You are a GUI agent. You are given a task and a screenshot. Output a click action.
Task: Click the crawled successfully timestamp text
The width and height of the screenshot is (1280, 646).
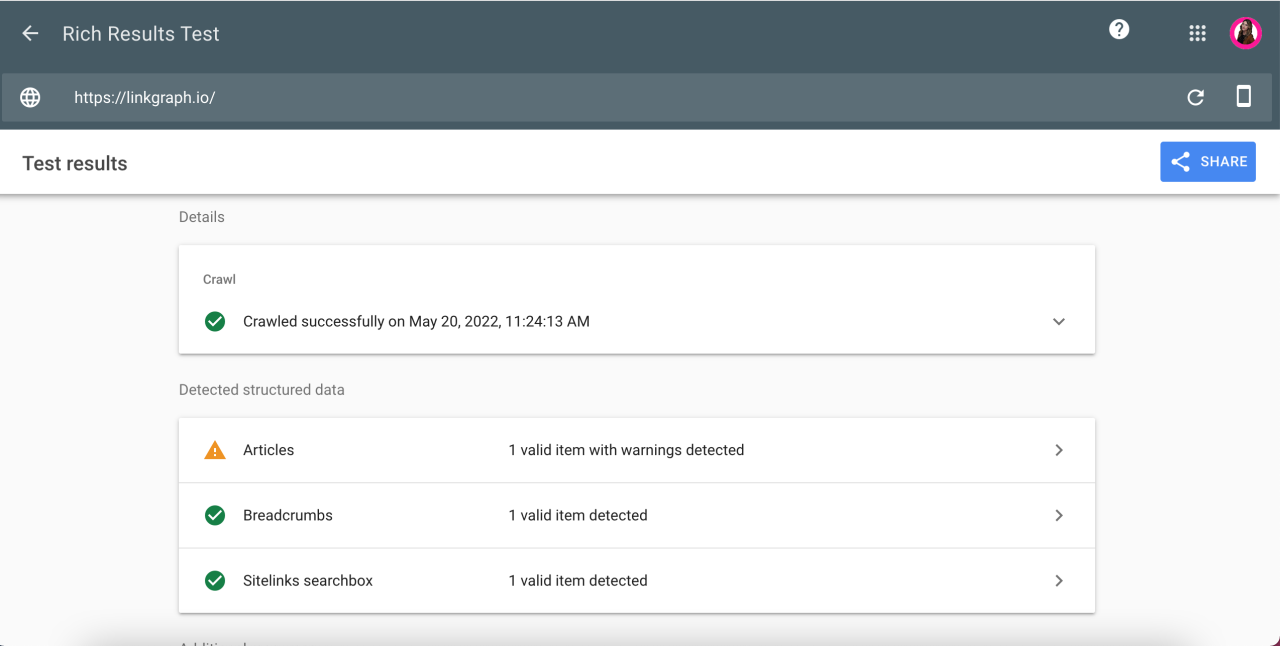(x=416, y=321)
